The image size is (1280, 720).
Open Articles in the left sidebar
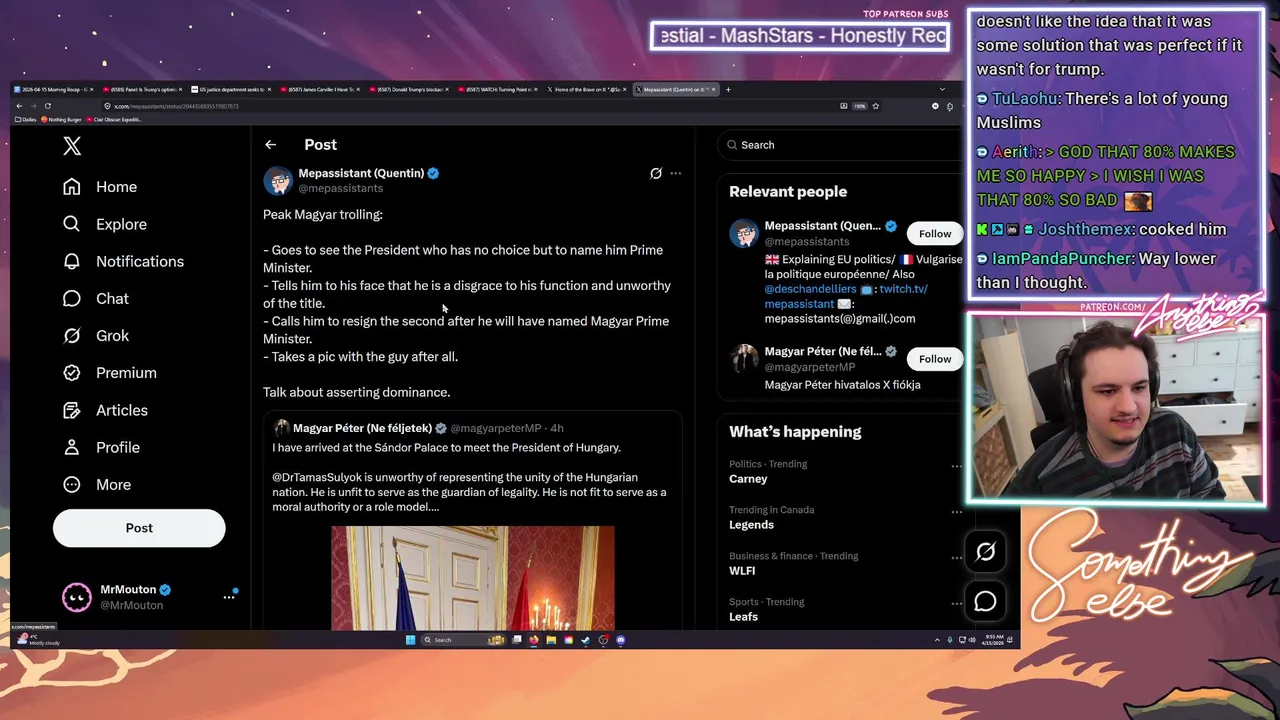pyautogui.click(x=105, y=410)
